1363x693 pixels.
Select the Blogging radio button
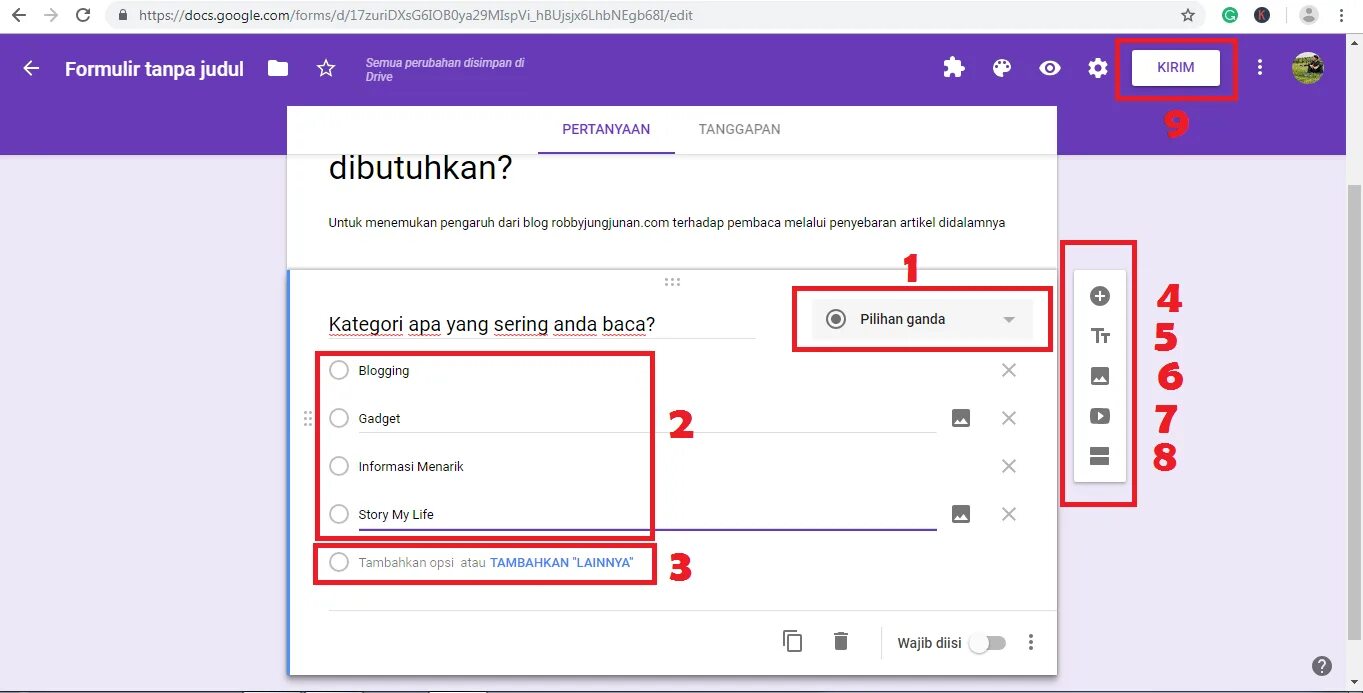click(x=339, y=370)
